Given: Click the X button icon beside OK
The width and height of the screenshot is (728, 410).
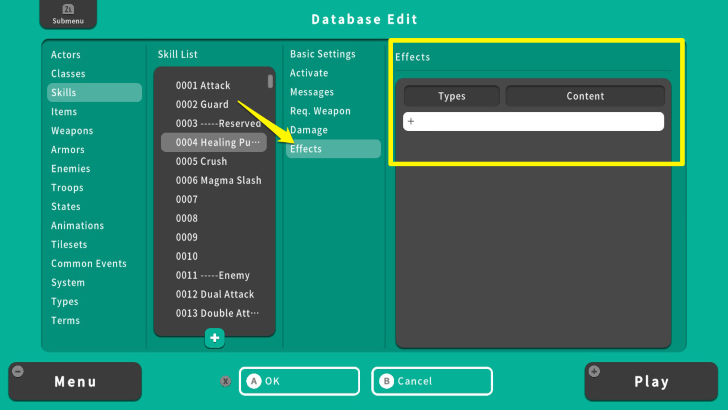Looking at the screenshot, I should click(226, 381).
